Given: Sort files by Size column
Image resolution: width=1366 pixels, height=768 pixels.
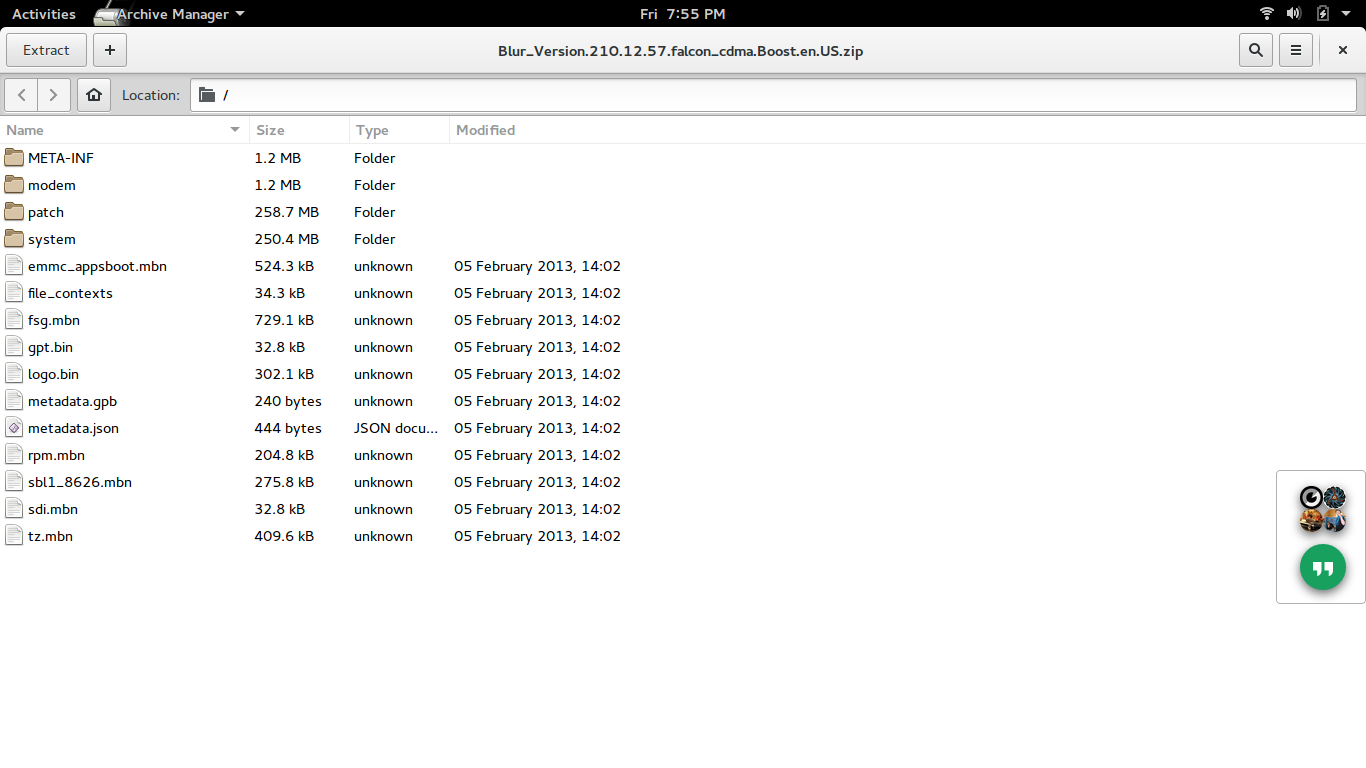Looking at the screenshot, I should pyautogui.click(x=298, y=130).
